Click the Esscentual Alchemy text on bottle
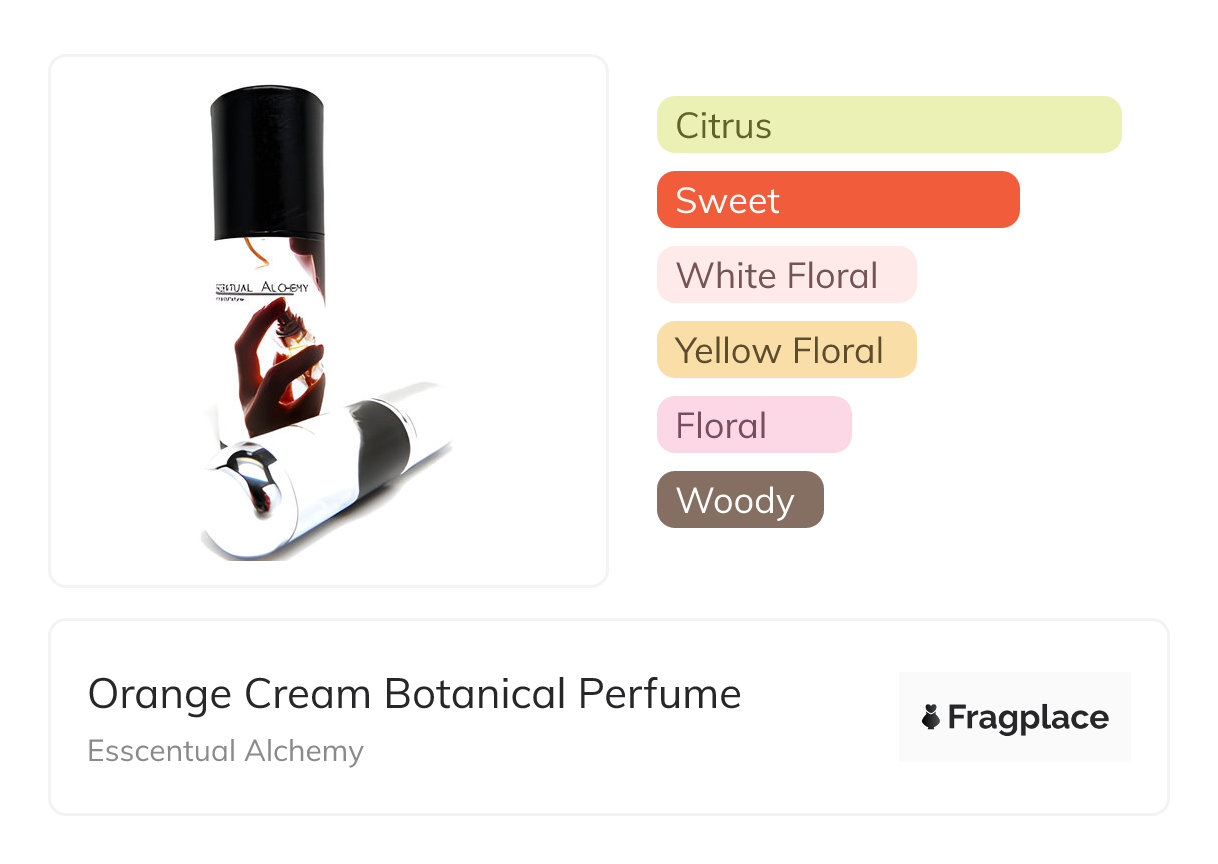This screenshot has width=1218, height=864. tap(263, 287)
